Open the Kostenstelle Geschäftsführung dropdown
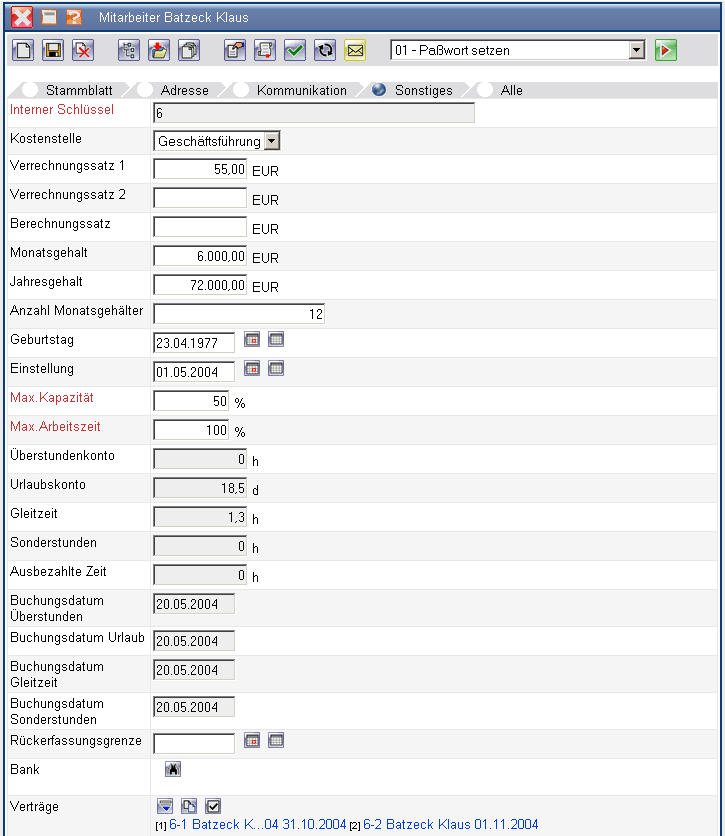The image size is (725, 836). 272,141
